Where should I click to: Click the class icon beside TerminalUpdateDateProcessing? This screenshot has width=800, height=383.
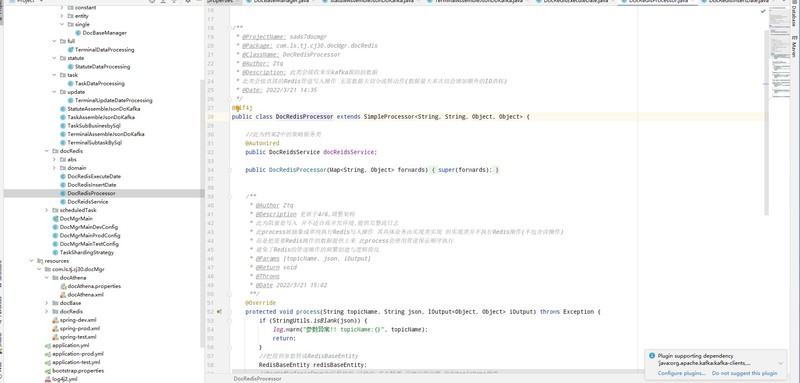[x=70, y=100]
